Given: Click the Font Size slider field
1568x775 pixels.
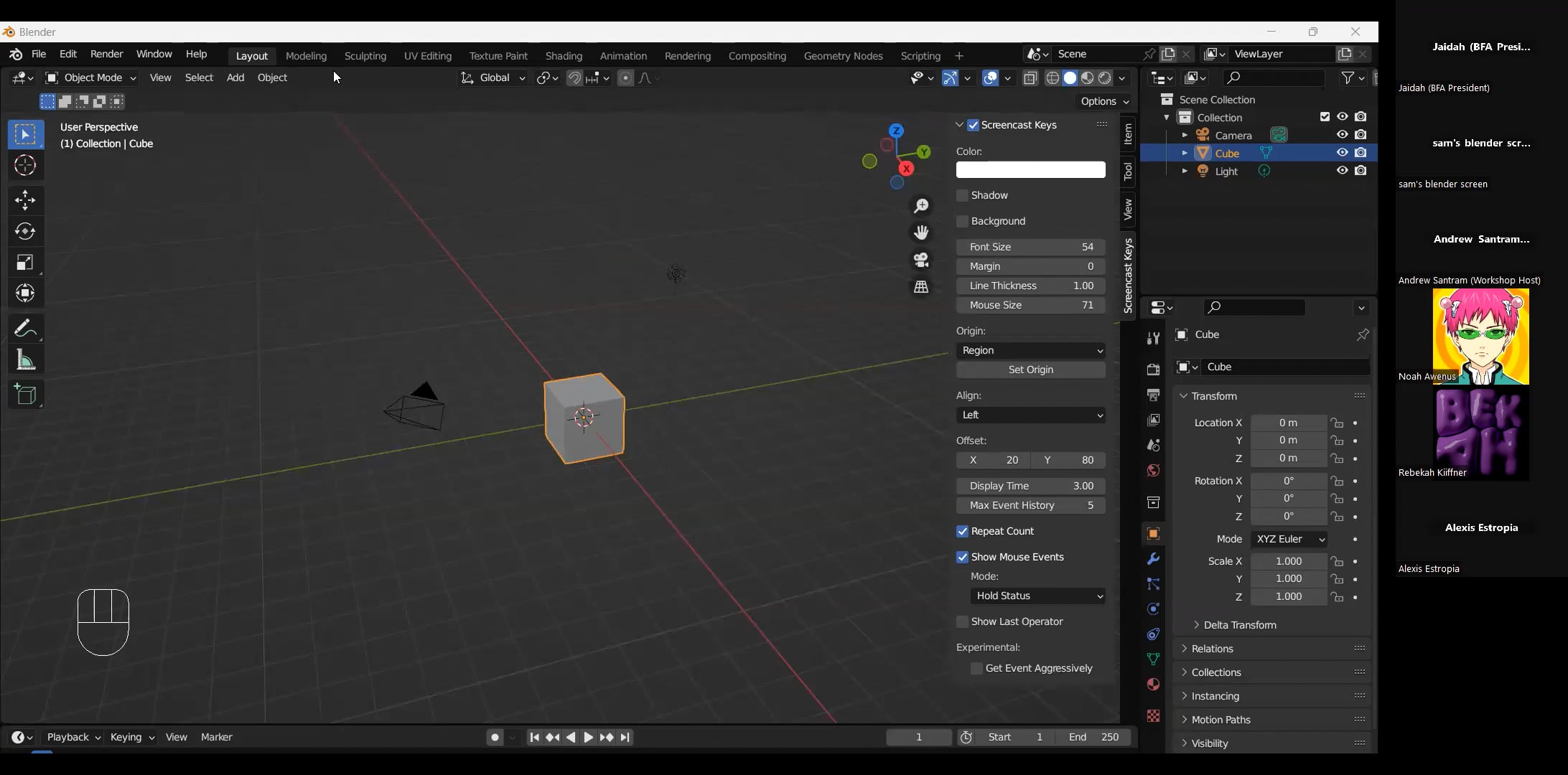Looking at the screenshot, I should pyautogui.click(x=1031, y=247).
